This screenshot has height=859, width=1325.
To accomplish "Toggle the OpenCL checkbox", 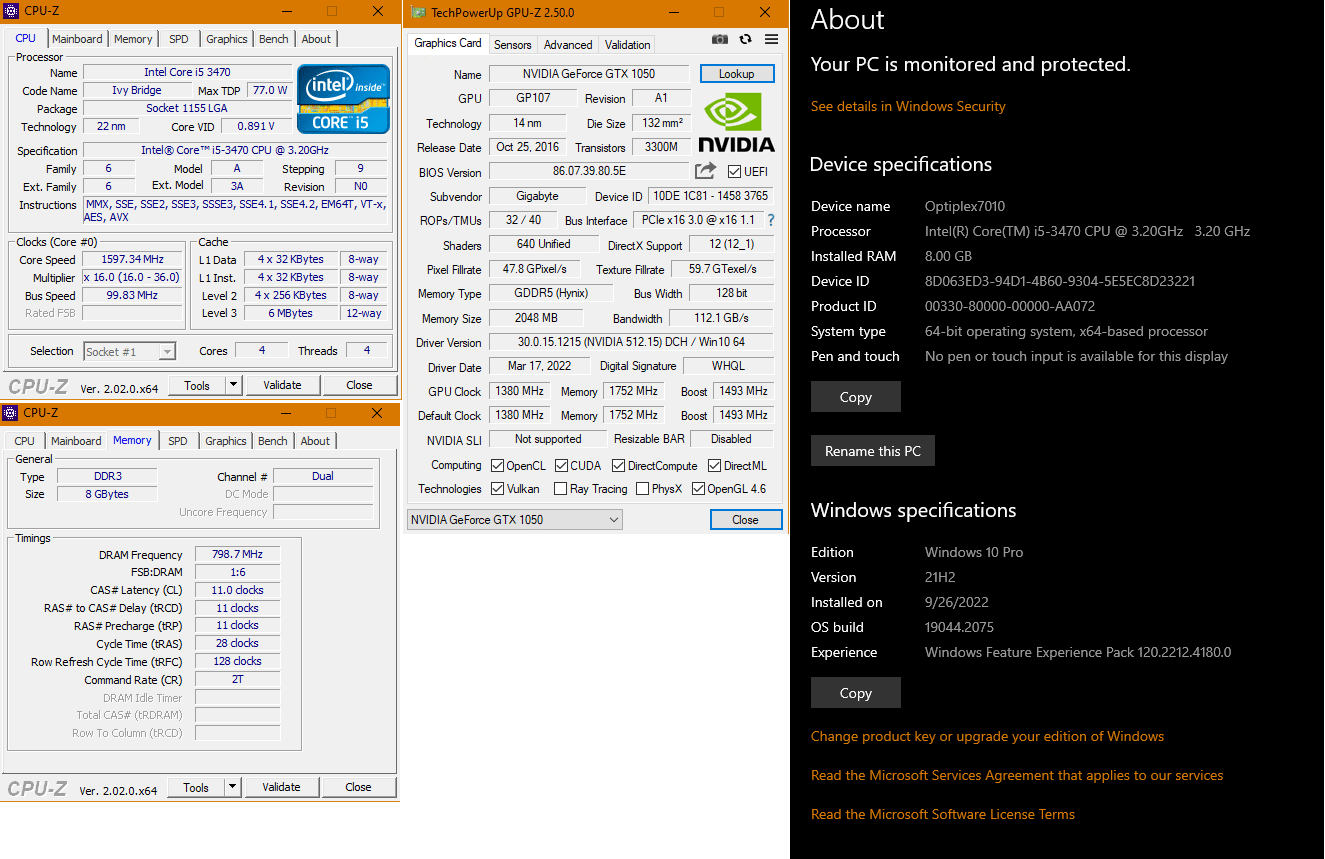I will point(497,465).
